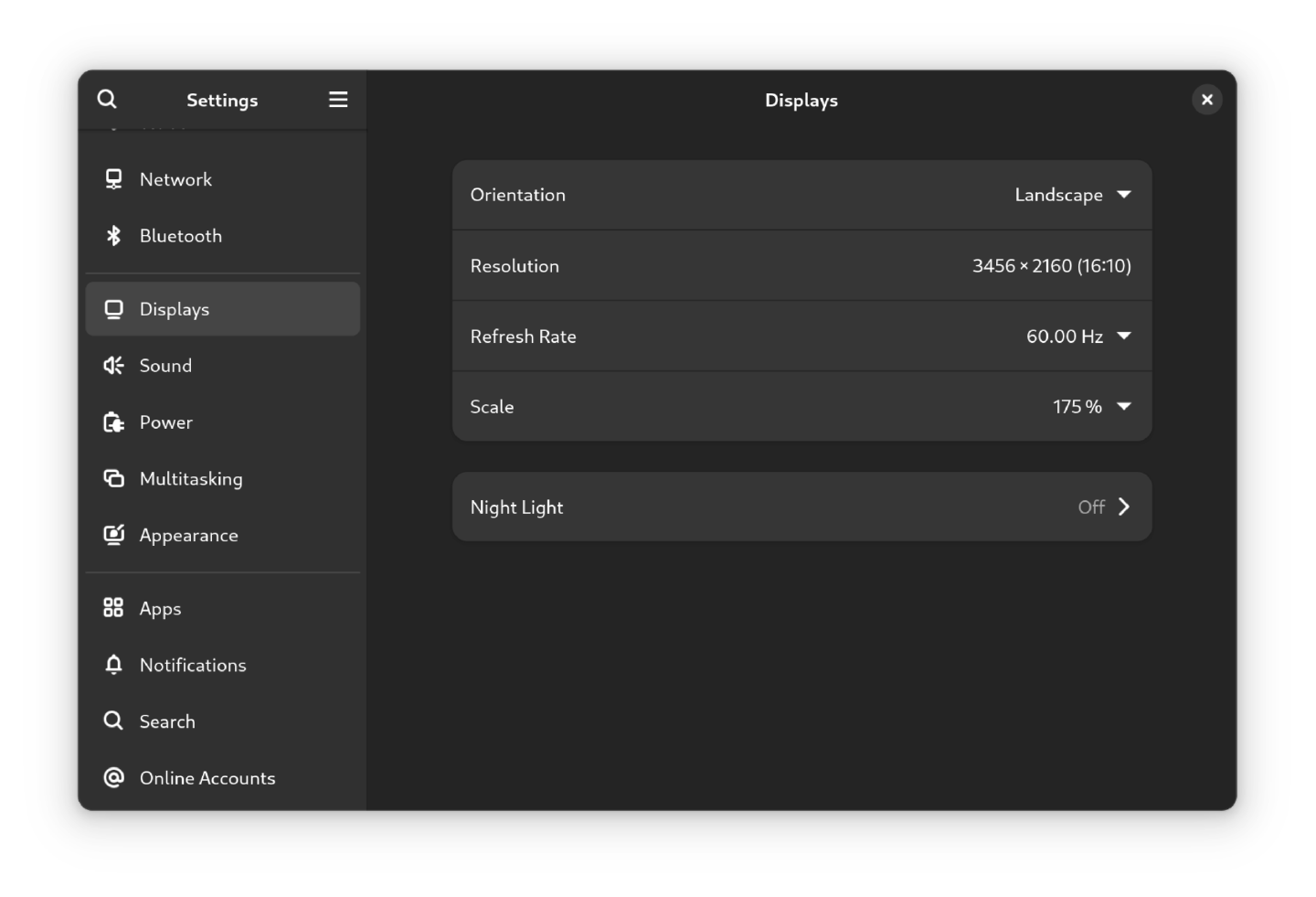The image size is (1316, 897).
Task: Click the Resolution 3456 × 2160 row
Action: 801,266
